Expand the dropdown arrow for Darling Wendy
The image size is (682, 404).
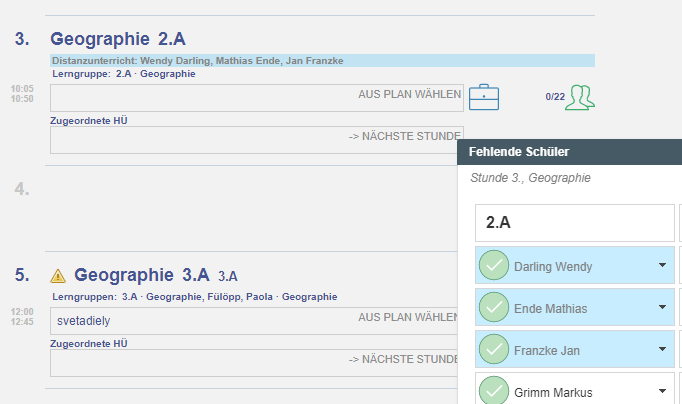(x=662, y=265)
